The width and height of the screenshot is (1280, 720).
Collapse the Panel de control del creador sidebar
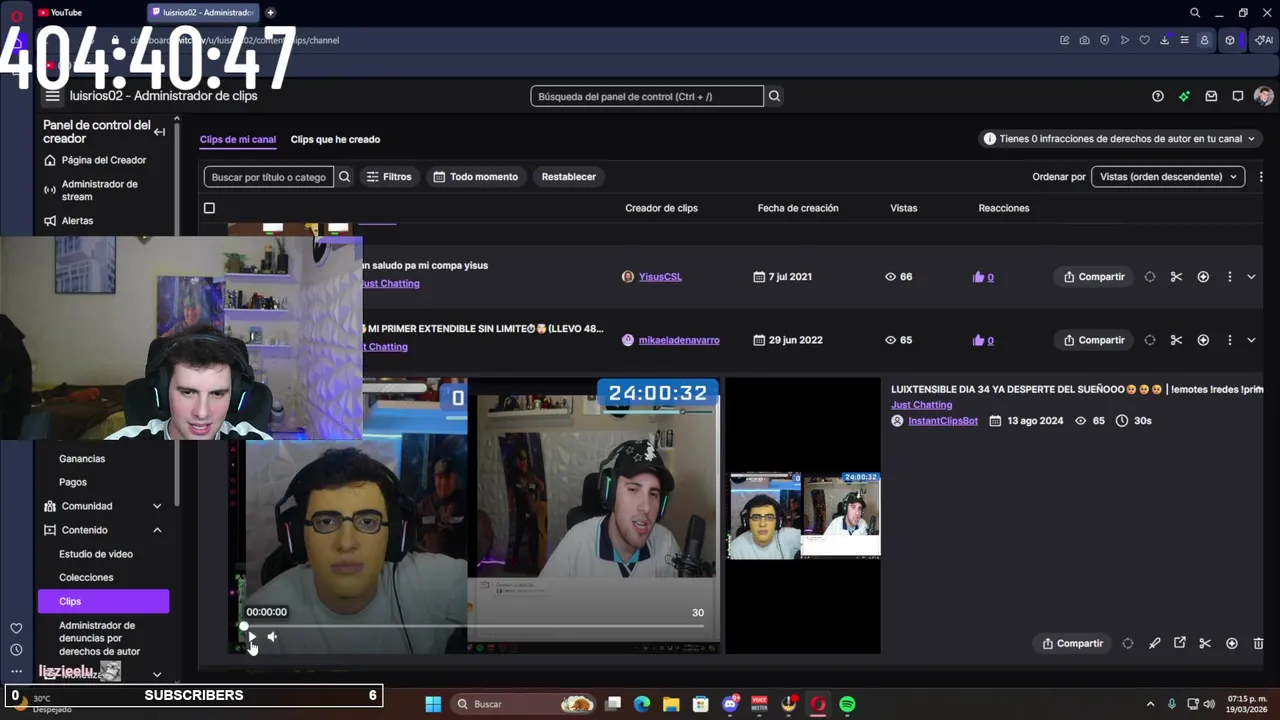tap(159, 132)
